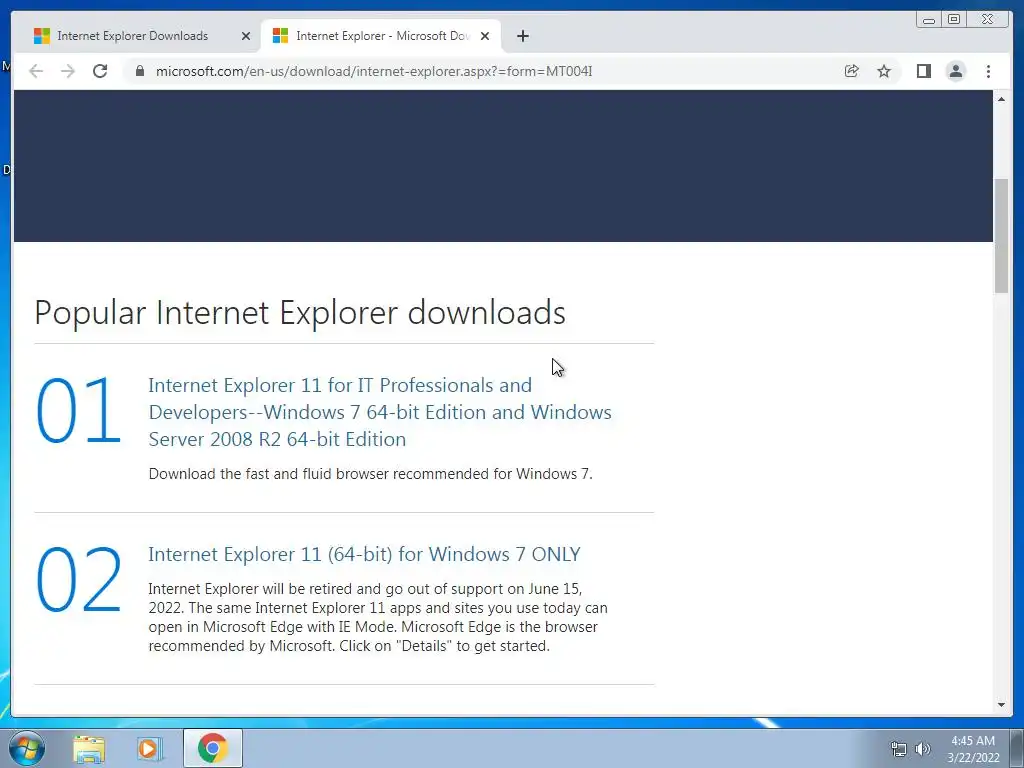Minimize the Chrome window
Screen dimensions: 1024x768
point(929,20)
